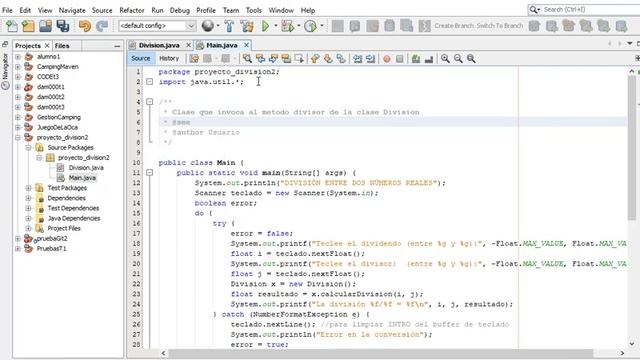This screenshot has height=360, width=640.
Task: Switch to the Files tab
Action: click(x=62, y=46)
